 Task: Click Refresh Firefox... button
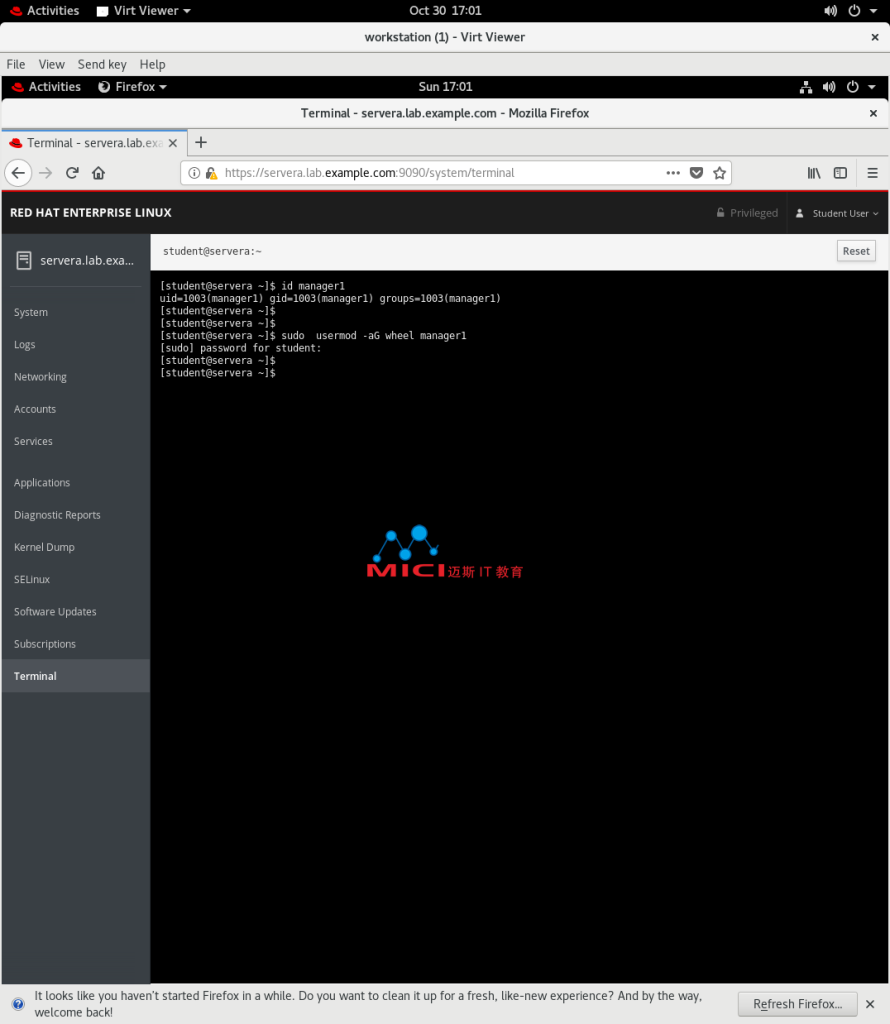797,1004
